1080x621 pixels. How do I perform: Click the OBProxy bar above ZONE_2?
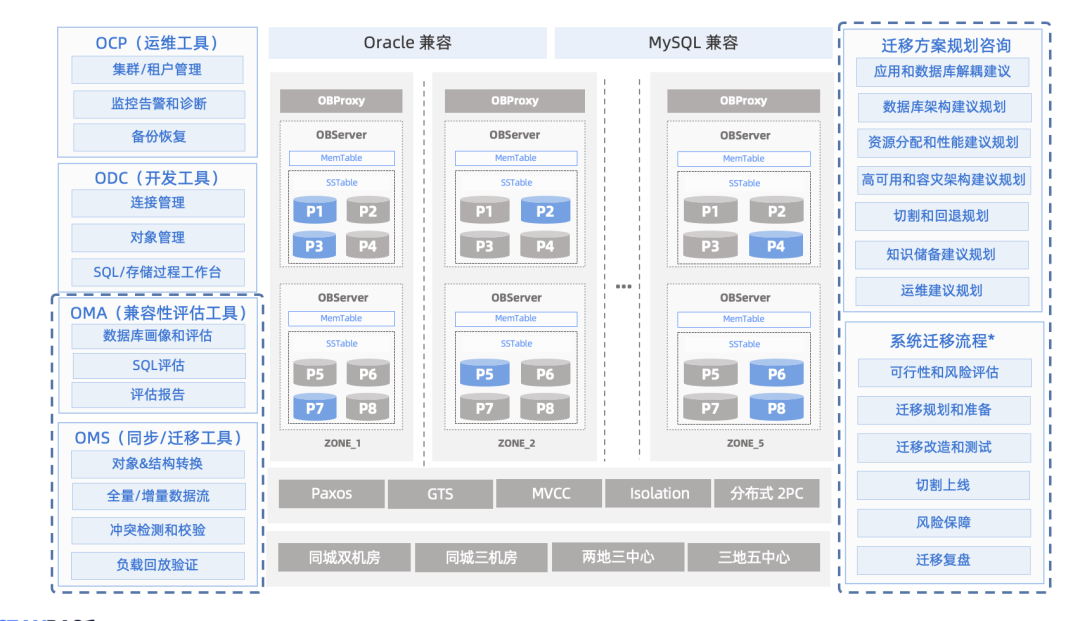click(x=515, y=101)
